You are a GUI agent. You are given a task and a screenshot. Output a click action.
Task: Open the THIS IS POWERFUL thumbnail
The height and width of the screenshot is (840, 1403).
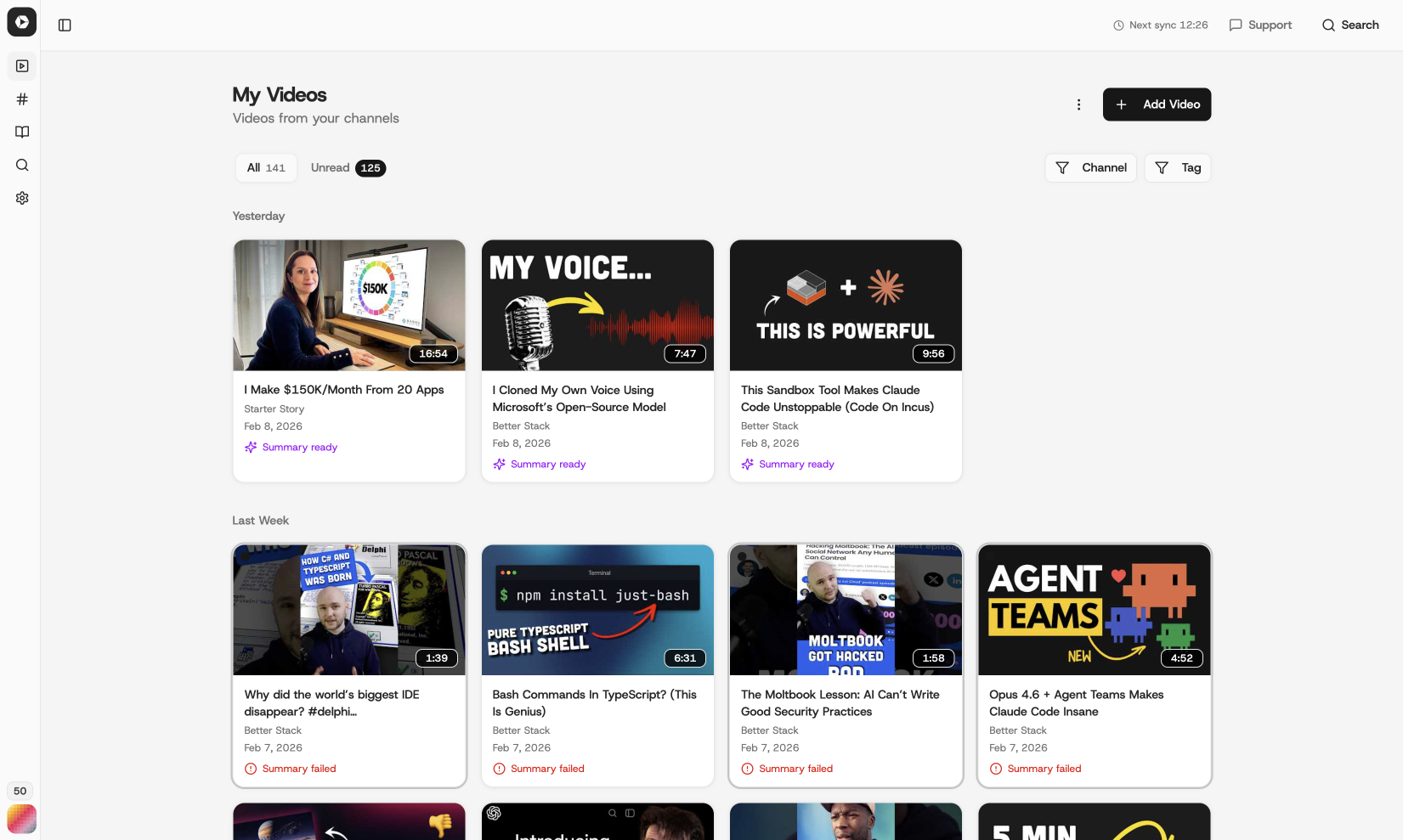pyautogui.click(x=846, y=305)
